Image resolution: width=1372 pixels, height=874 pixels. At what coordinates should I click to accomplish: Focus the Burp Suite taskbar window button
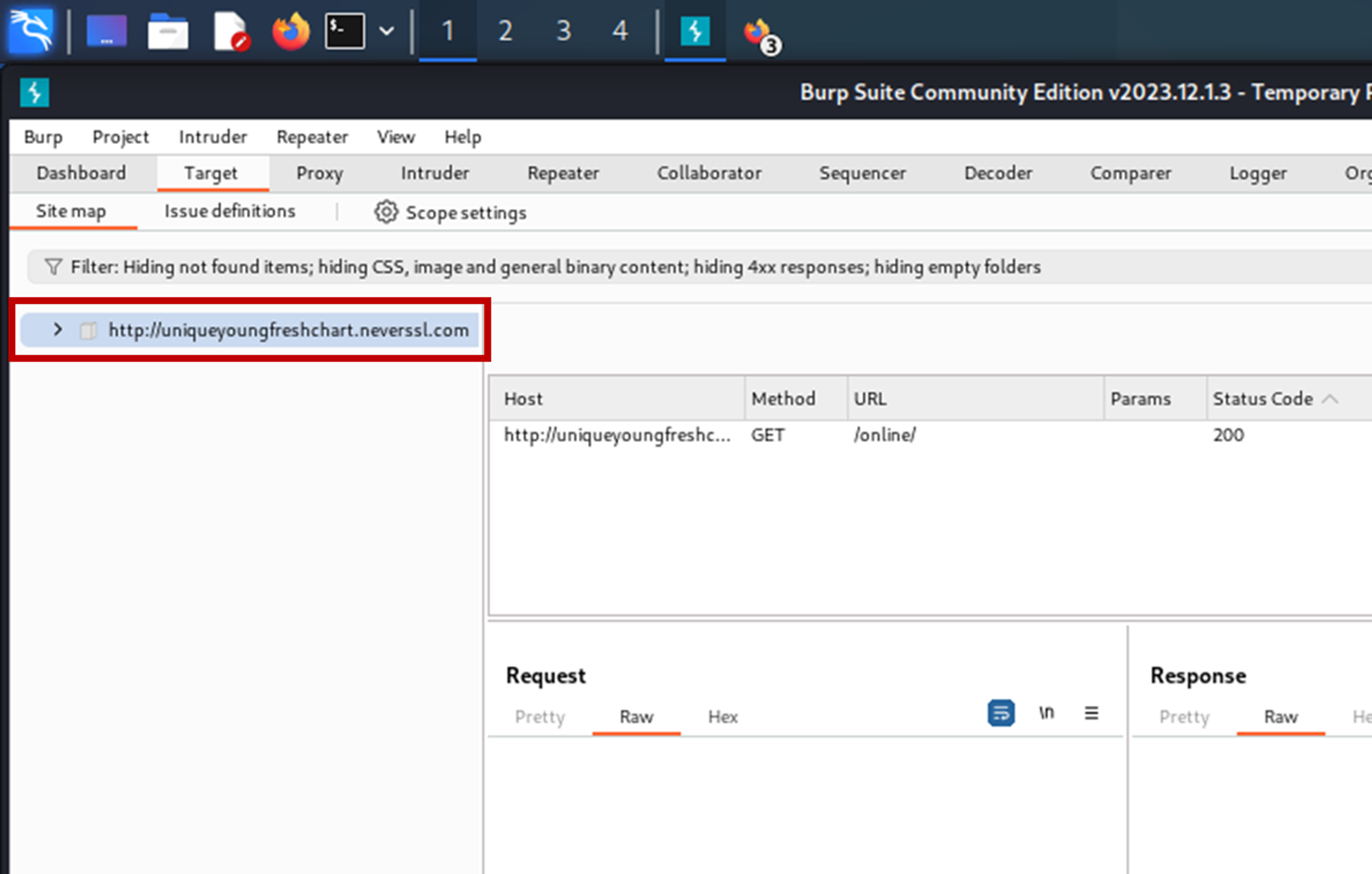tap(695, 31)
